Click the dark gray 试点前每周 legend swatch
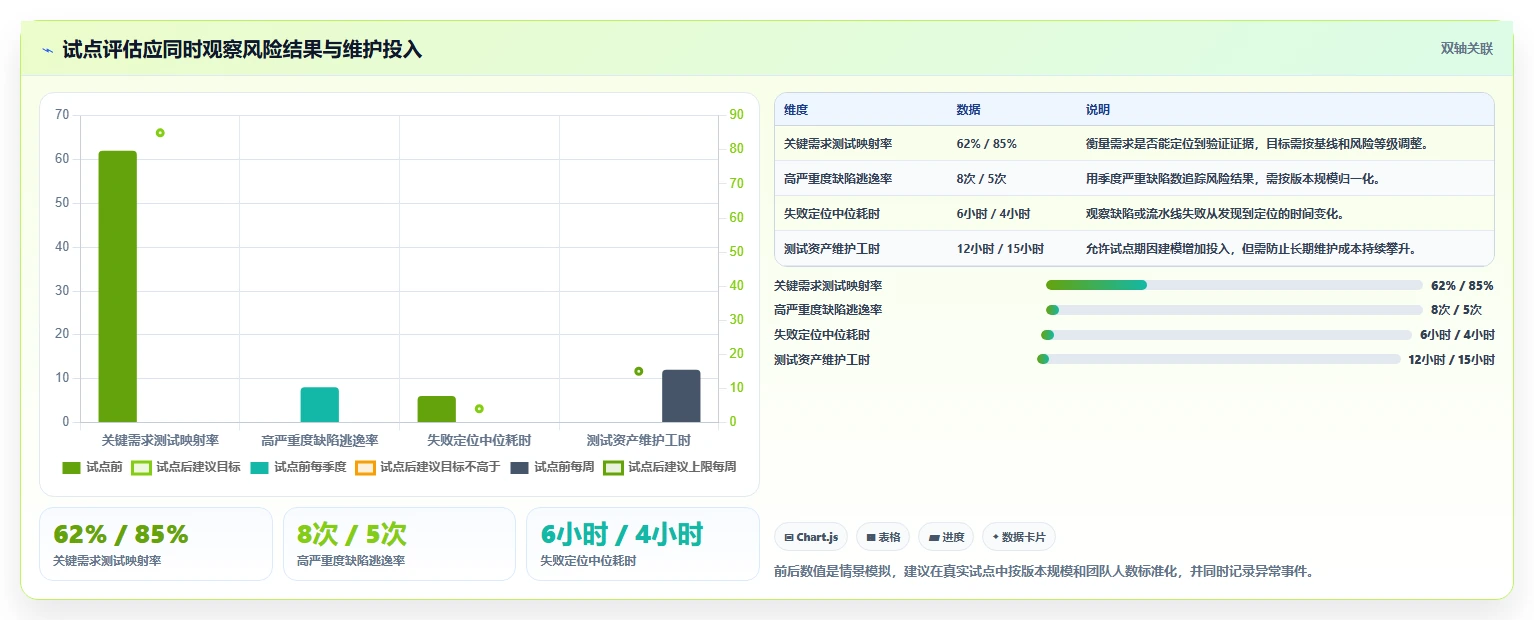 pos(519,467)
